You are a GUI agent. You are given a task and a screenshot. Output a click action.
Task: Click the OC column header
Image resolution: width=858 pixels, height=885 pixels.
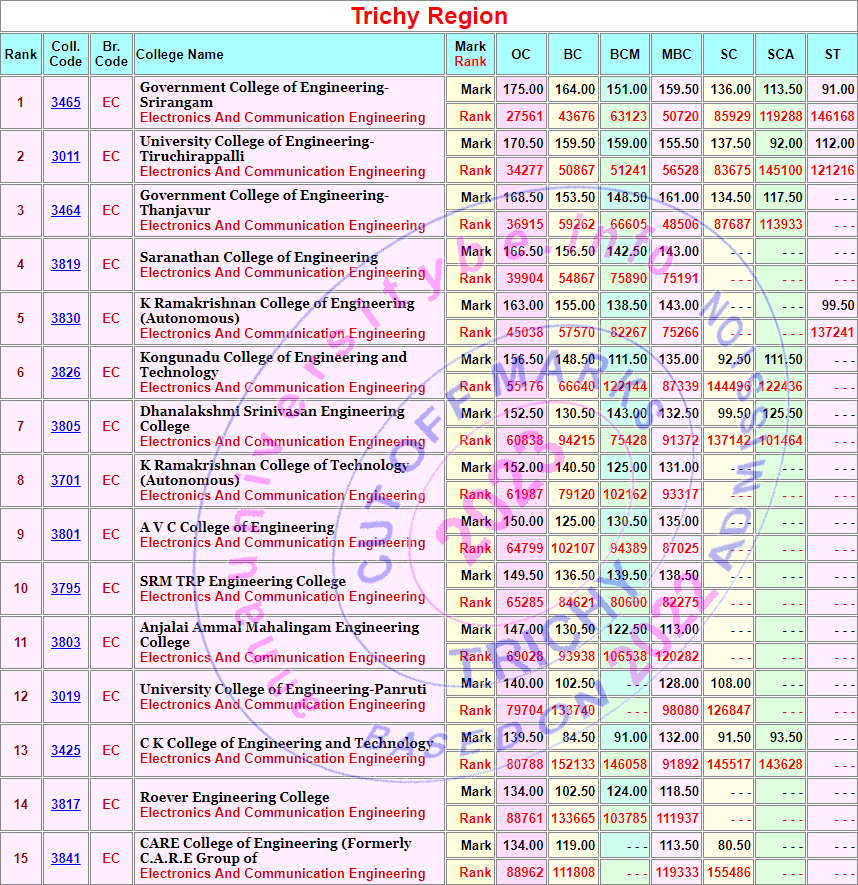coord(521,54)
